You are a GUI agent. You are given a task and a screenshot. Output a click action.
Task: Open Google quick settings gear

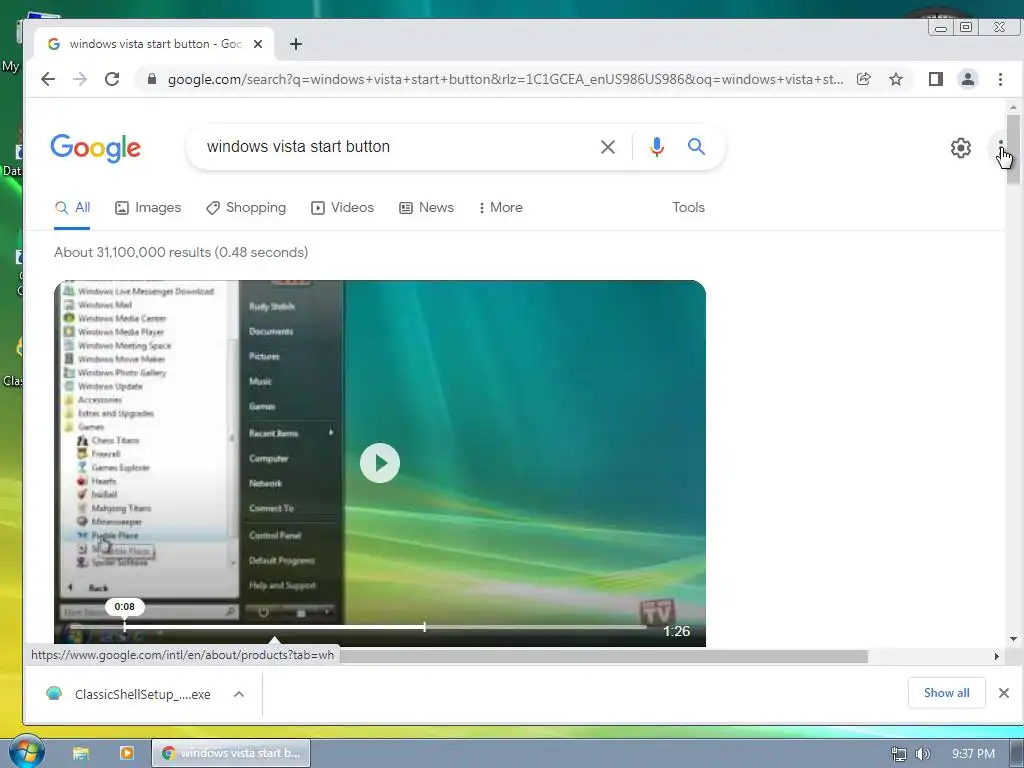pos(961,148)
